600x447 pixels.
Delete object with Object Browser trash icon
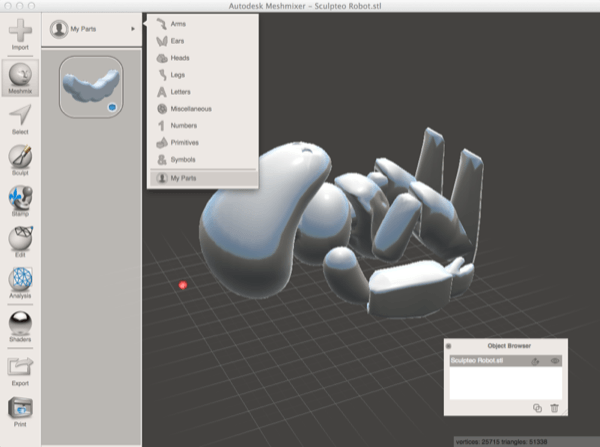[554, 408]
